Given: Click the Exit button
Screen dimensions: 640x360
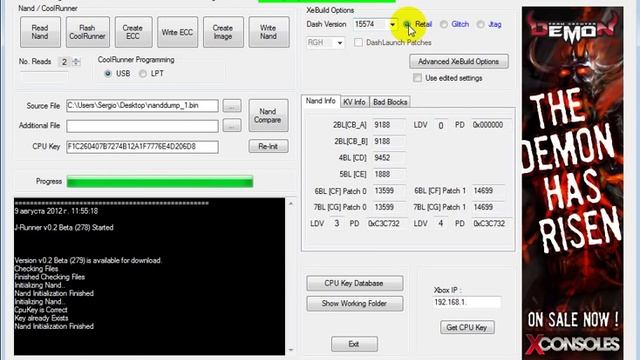Looking at the screenshot, I should tap(354, 344).
